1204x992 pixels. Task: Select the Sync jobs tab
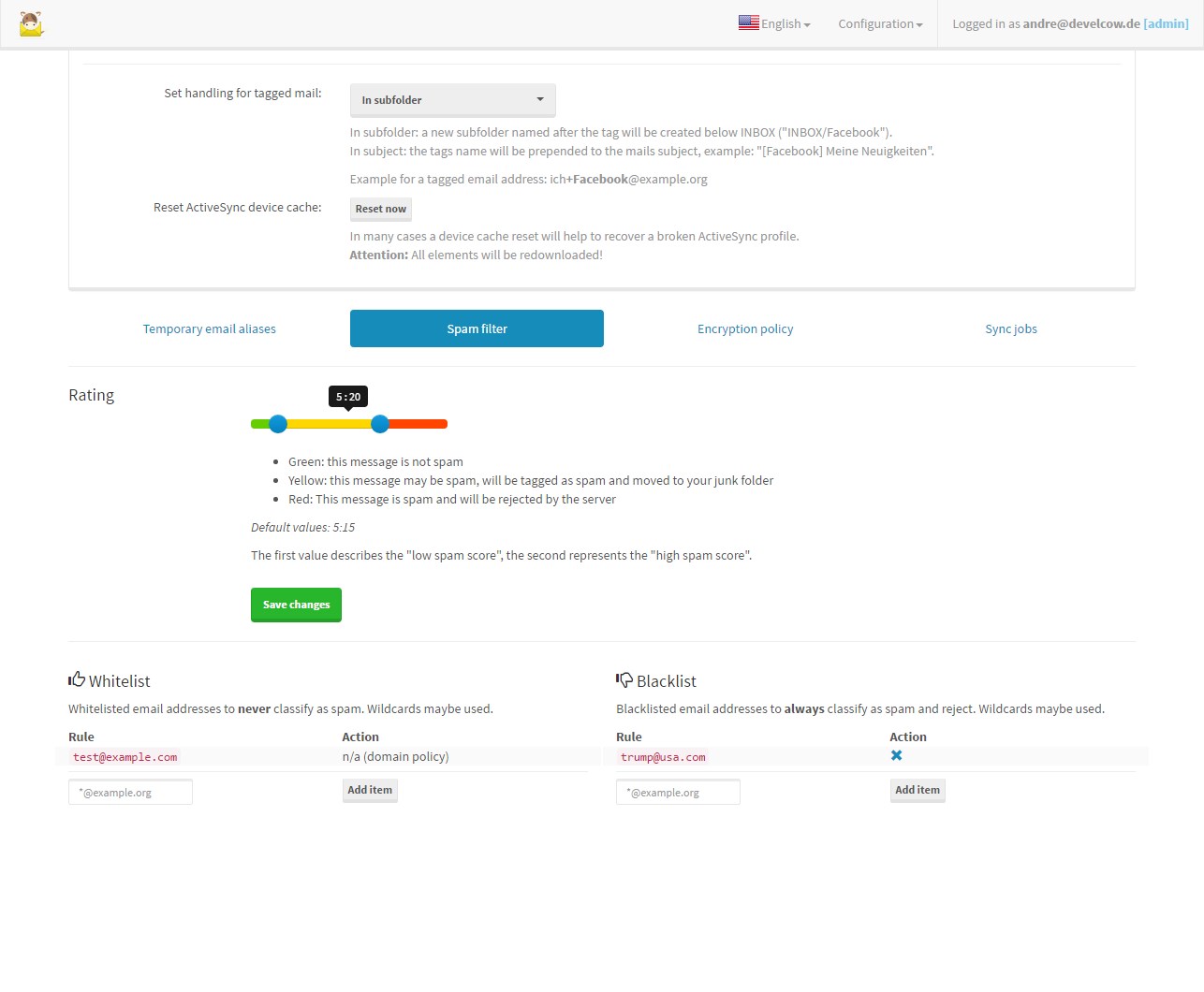1011,328
